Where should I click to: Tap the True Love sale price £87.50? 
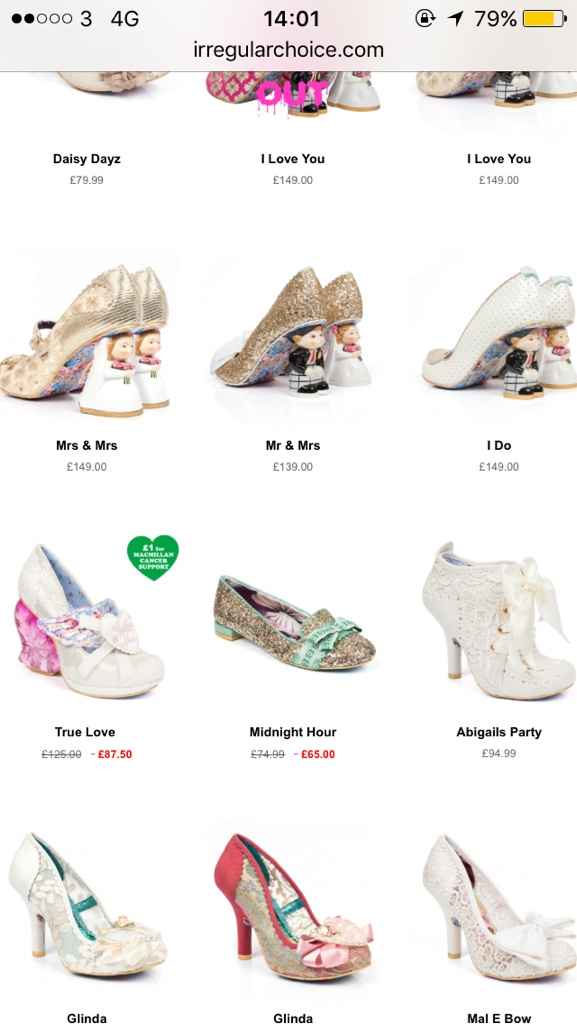pos(115,754)
